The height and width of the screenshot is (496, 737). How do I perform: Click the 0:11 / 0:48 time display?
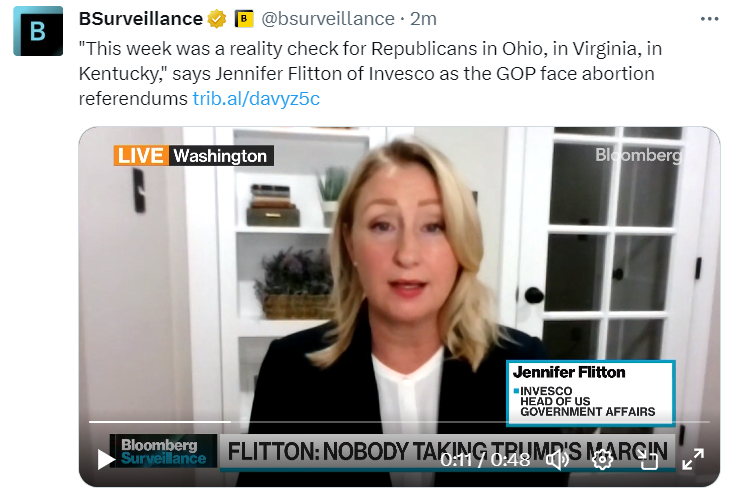tap(485, 459)
